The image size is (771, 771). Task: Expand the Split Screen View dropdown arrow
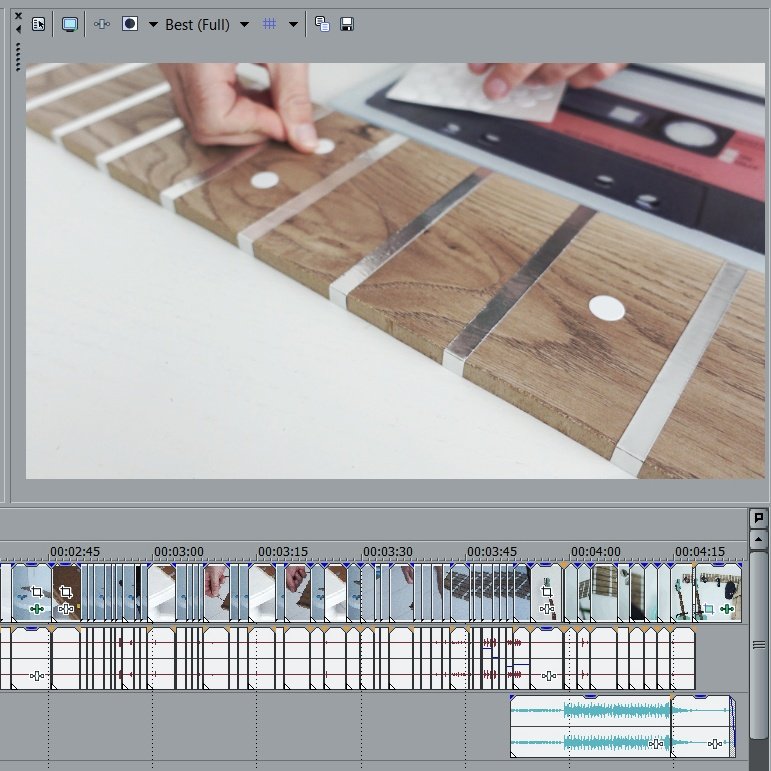tap(153, 24)
